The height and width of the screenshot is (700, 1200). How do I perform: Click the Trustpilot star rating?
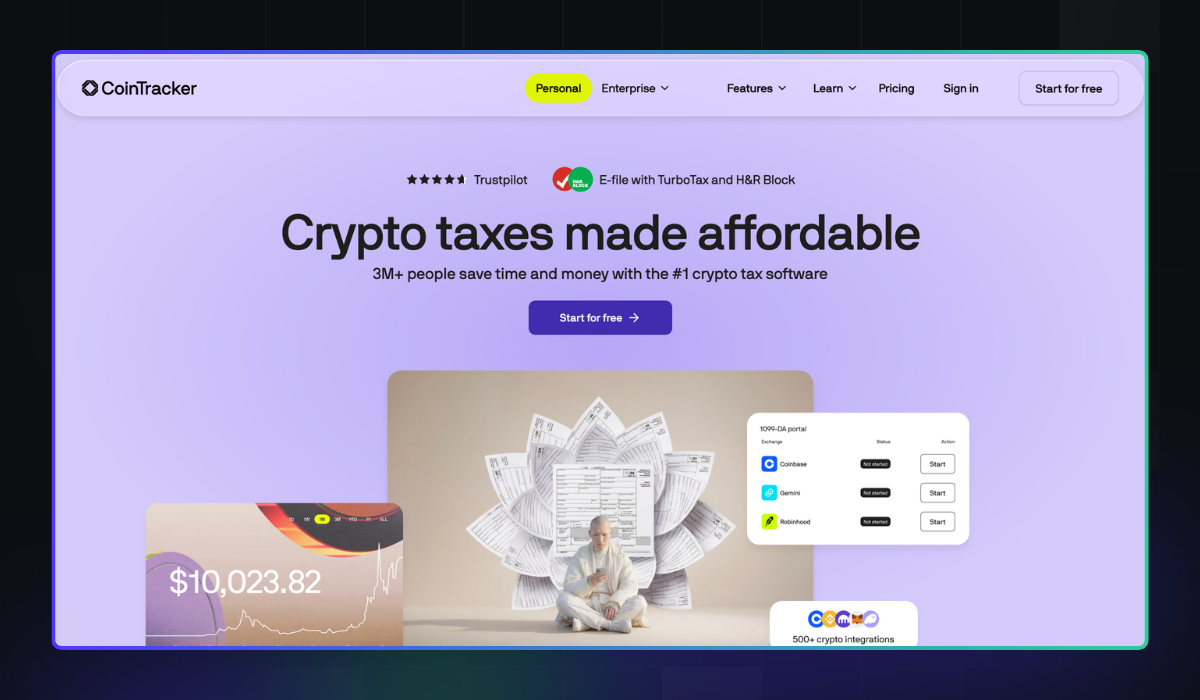[436, 180]
